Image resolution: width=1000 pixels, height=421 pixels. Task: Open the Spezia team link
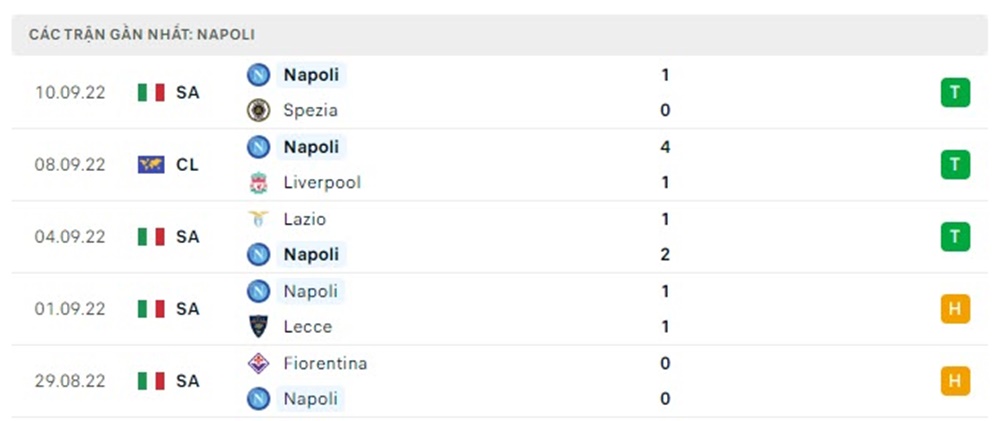[x=310, y=110]
